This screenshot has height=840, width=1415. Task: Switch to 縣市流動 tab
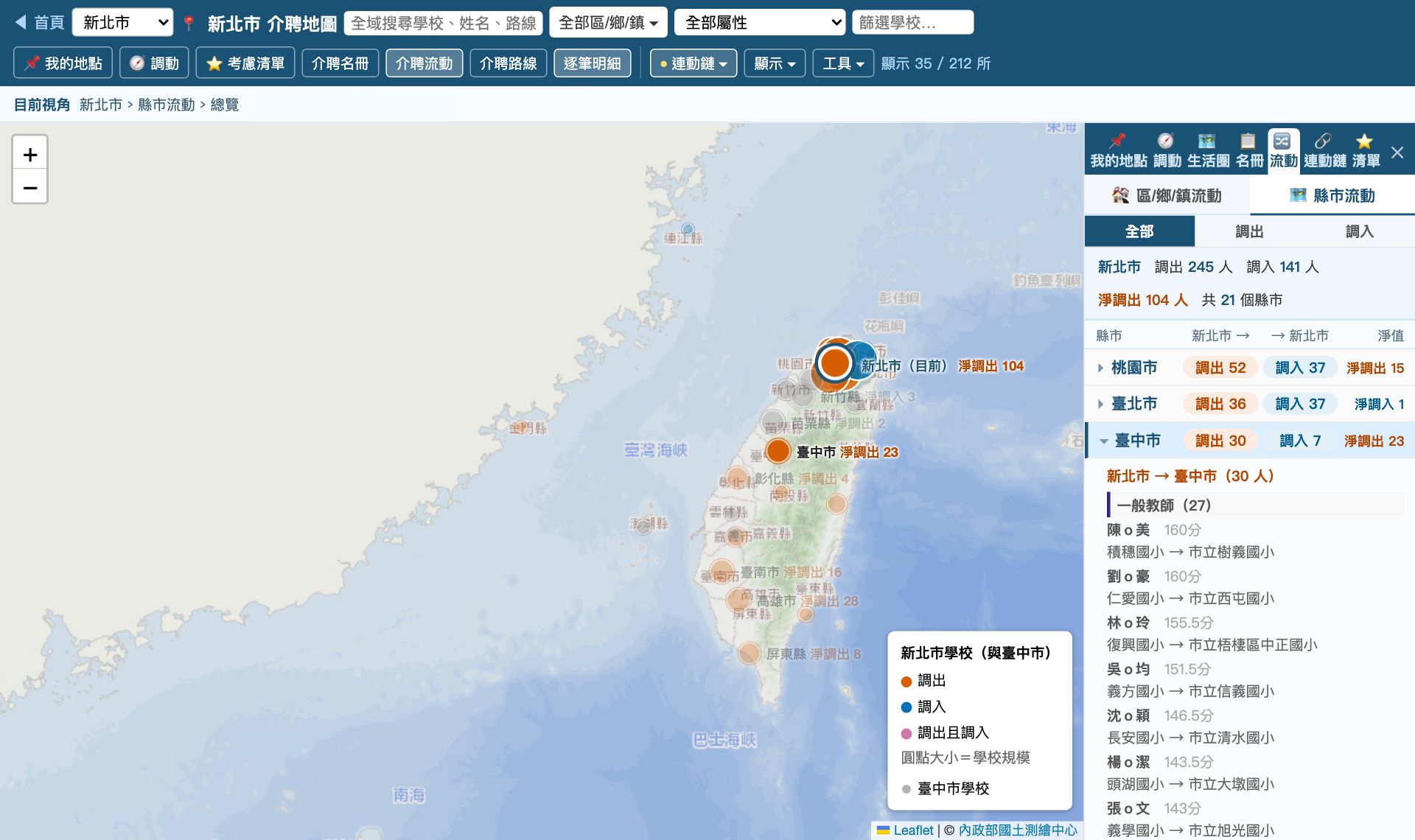(1332, 195)
